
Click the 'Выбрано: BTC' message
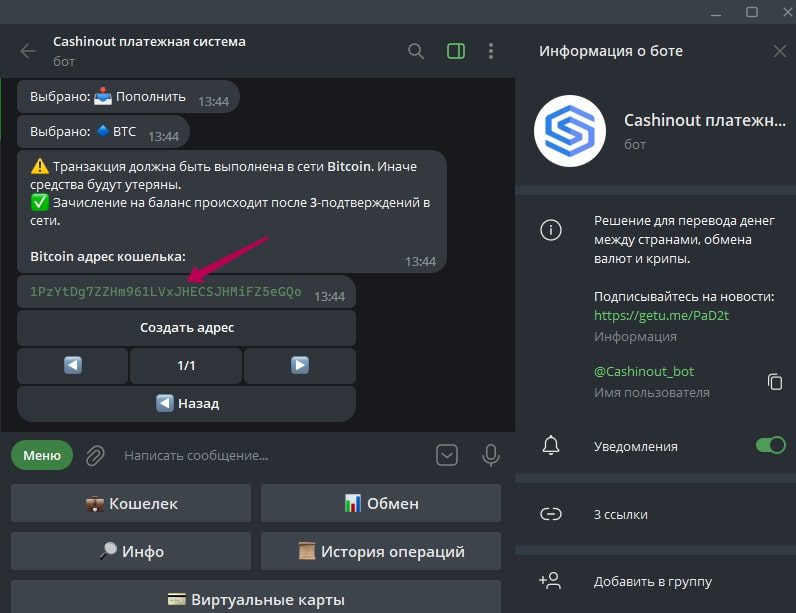[x=103, y=131]
